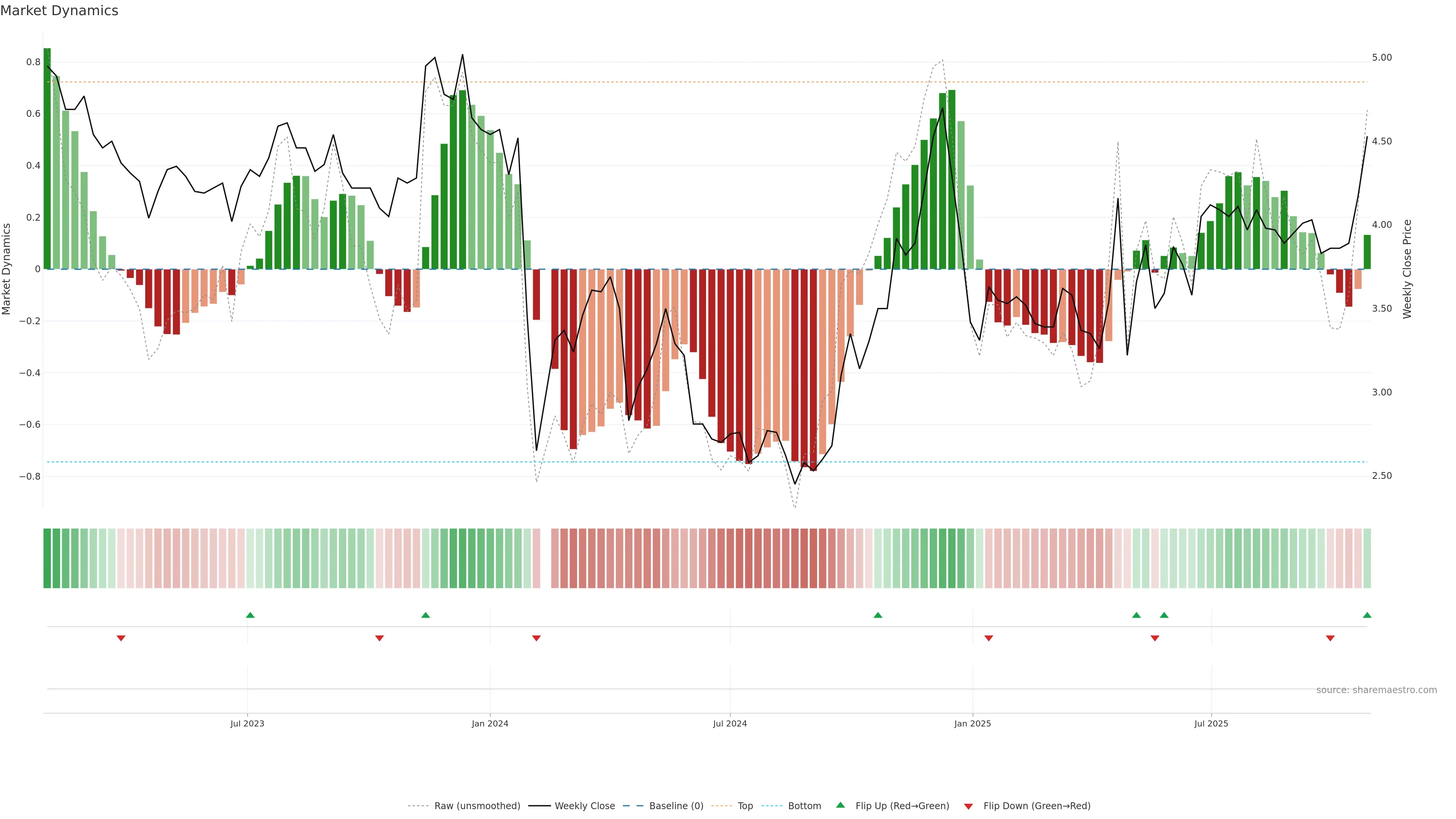The height and width of the screenshot is (819, 1456).
Task: Click the last green Flip Up marker at far right
Action: [1367, 615]
